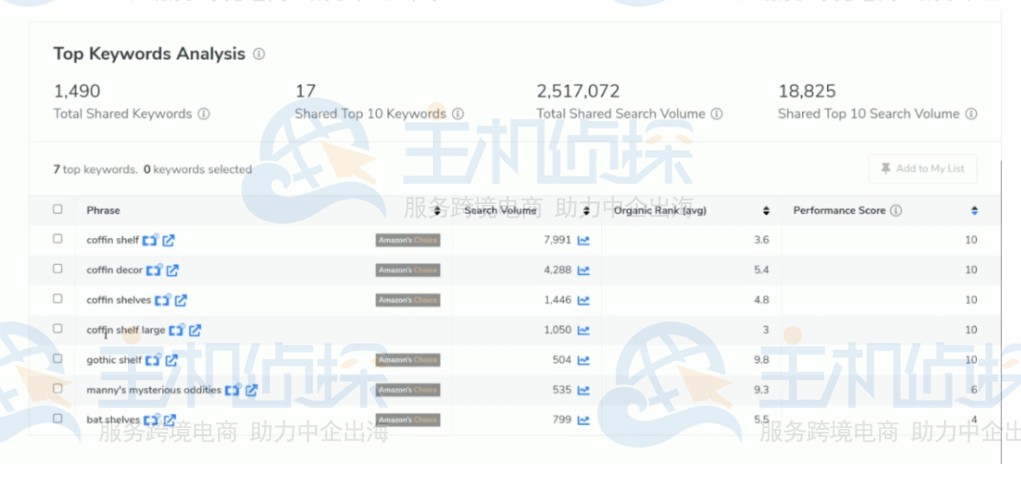
Task: View search volume trend chart for 1,446
Action: 583,300
